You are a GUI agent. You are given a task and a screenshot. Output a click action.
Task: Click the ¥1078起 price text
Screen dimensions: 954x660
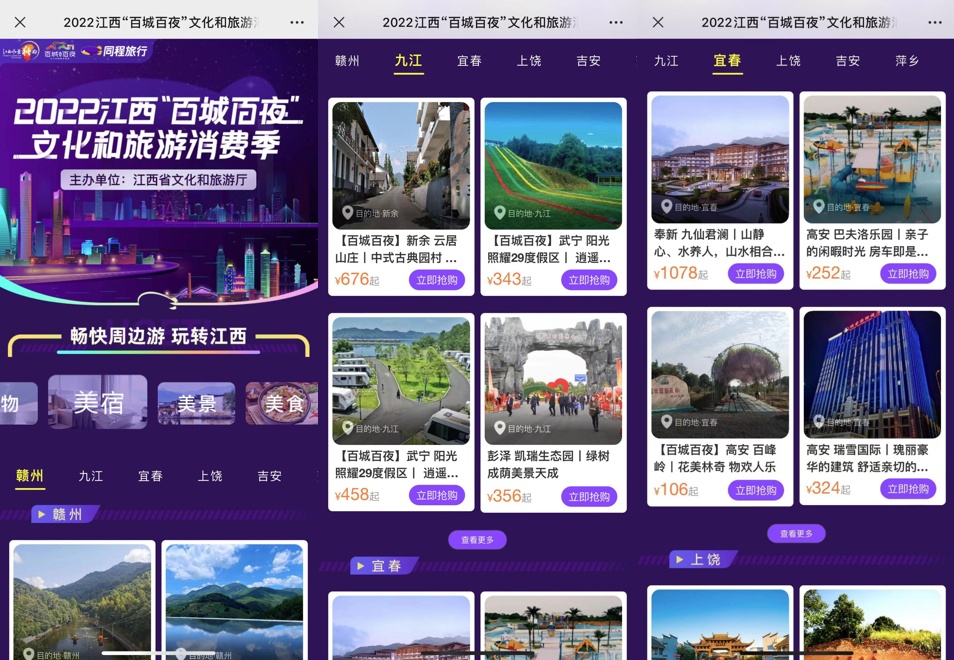[x=681, y=274]
